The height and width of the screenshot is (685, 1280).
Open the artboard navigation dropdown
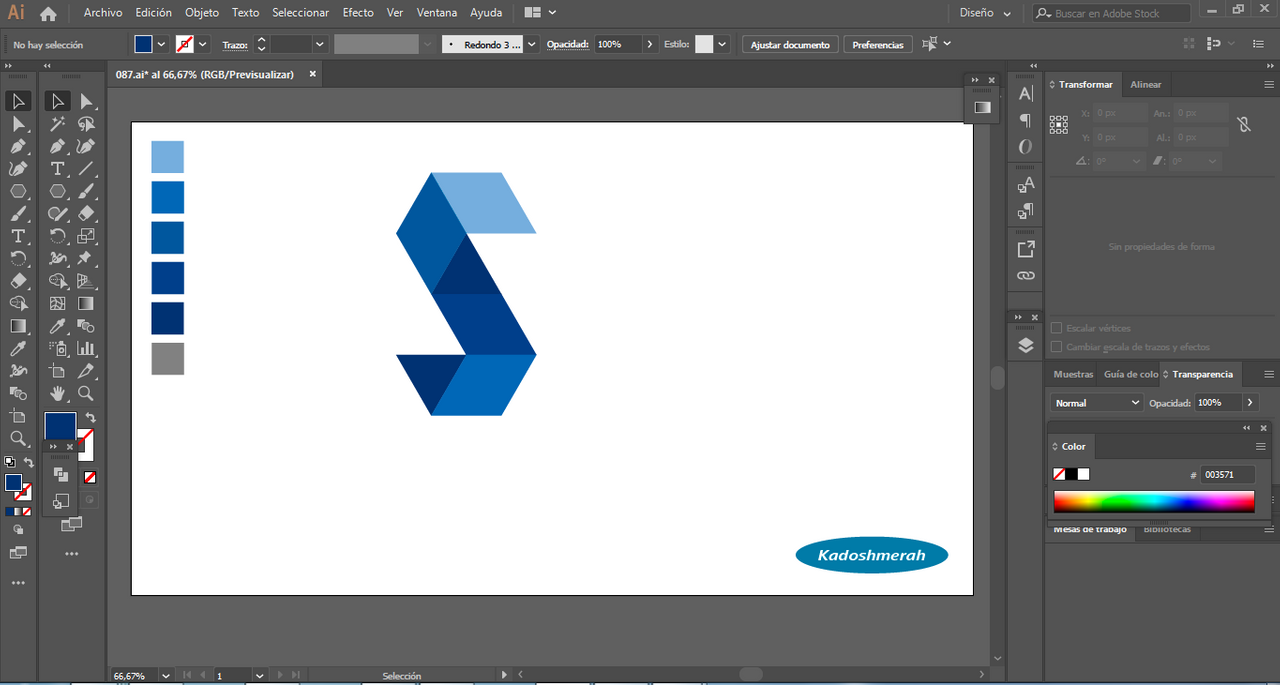coord(260,676)
